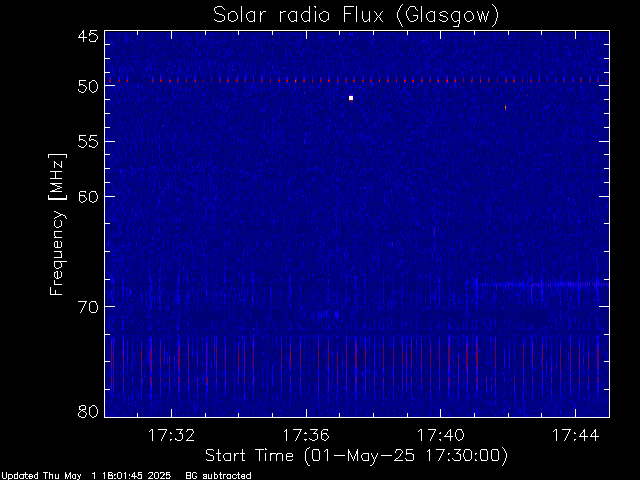Click the 60 MHz tick label
Viewport: 640px width, 480px height.
point(88,197)
